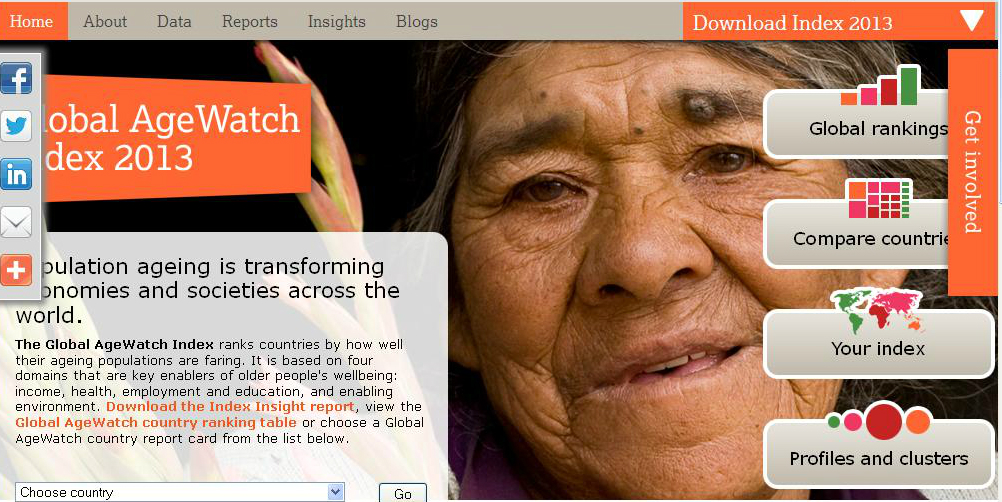Click the treemap grid icon above Compare countries
The image size is (1002, 502).
(x=879, y=199)
